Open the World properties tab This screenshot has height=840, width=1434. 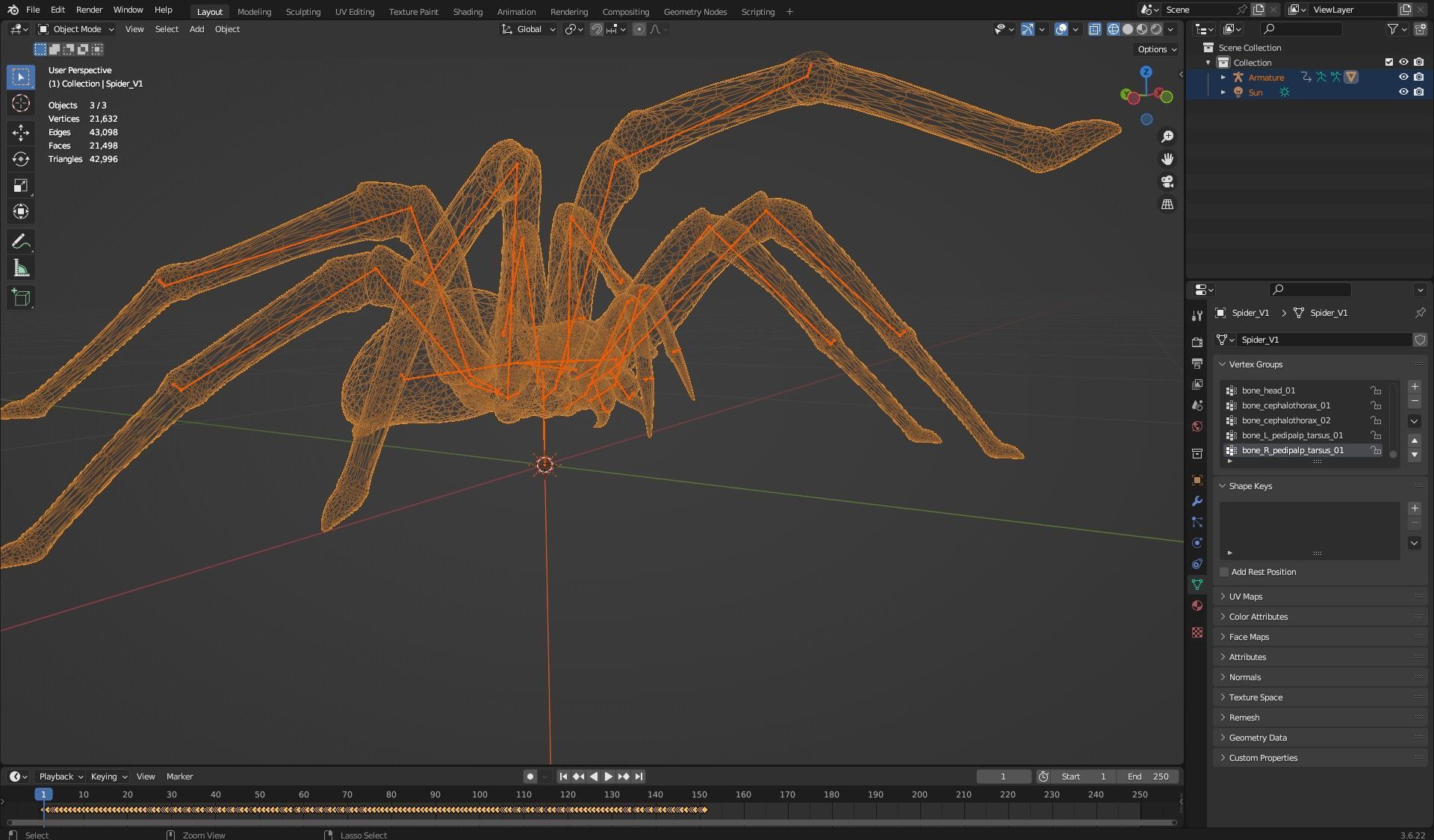(x=1197, y=426)
